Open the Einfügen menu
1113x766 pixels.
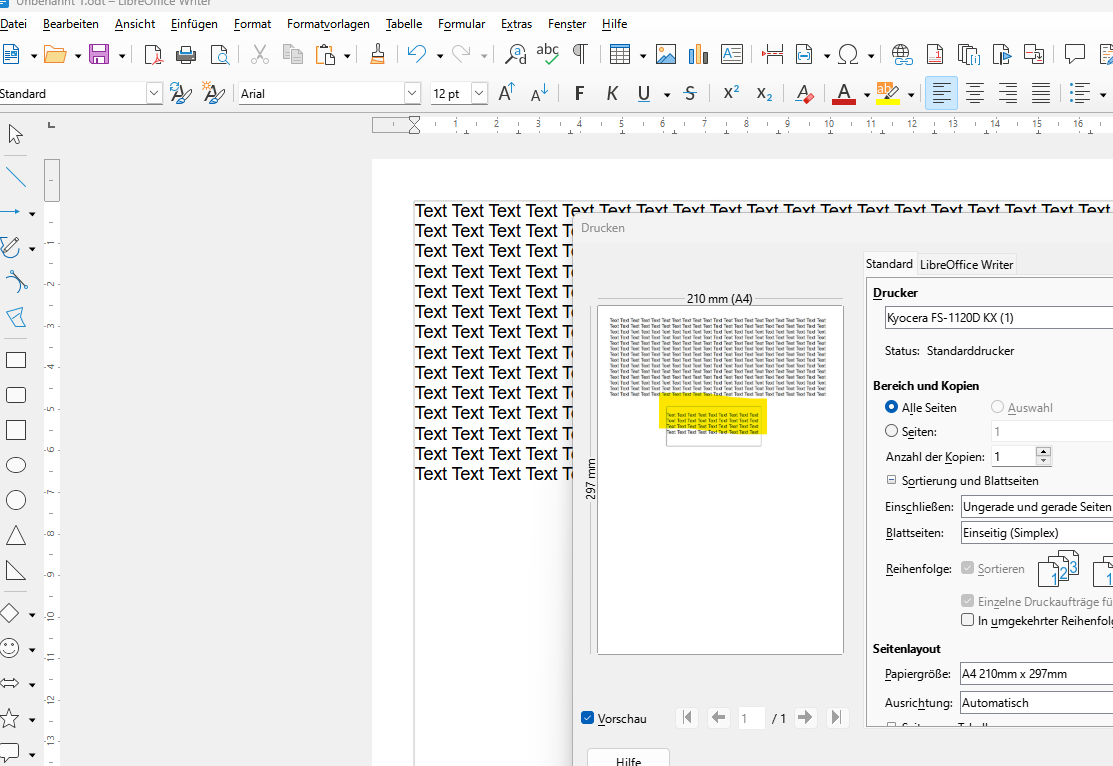click(194, 23)
